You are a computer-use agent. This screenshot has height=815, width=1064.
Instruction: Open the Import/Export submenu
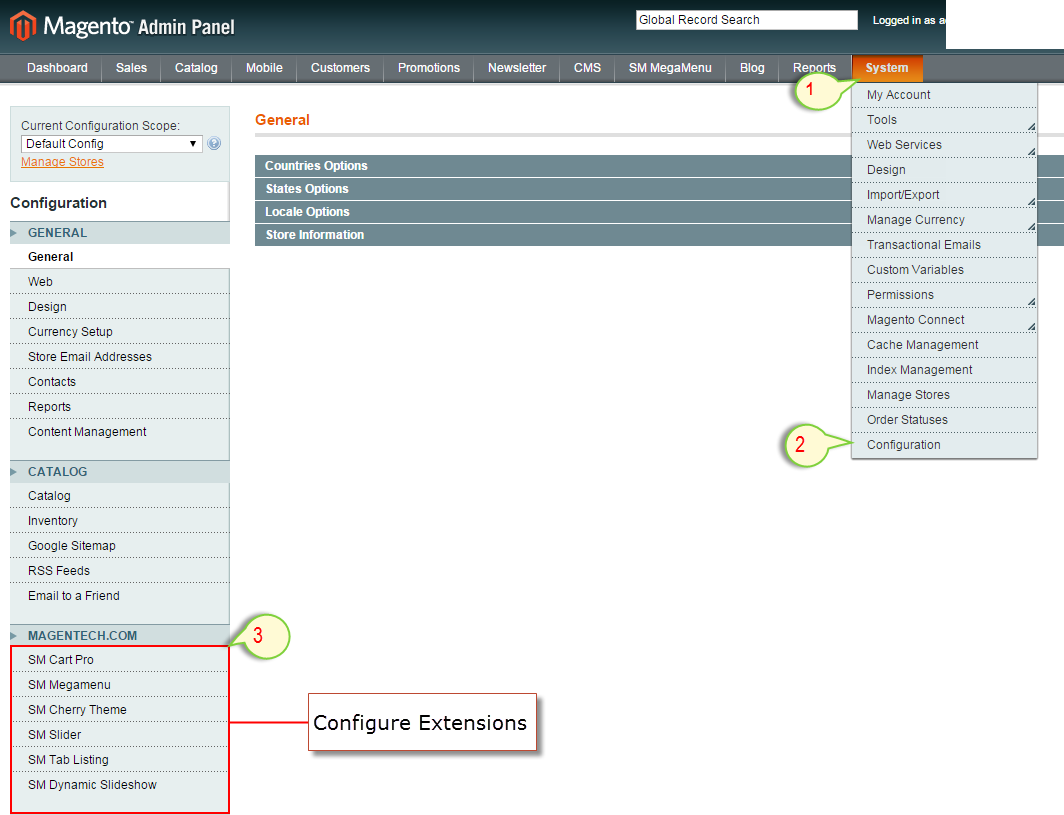click(944, 195)
